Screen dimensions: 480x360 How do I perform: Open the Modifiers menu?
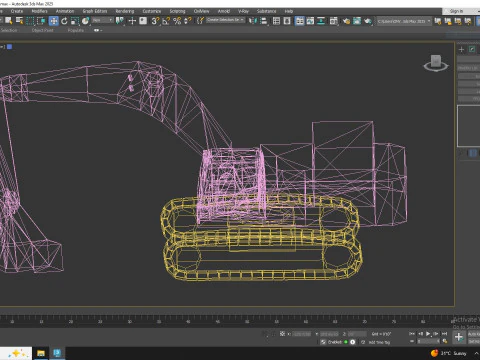point(39,11)
